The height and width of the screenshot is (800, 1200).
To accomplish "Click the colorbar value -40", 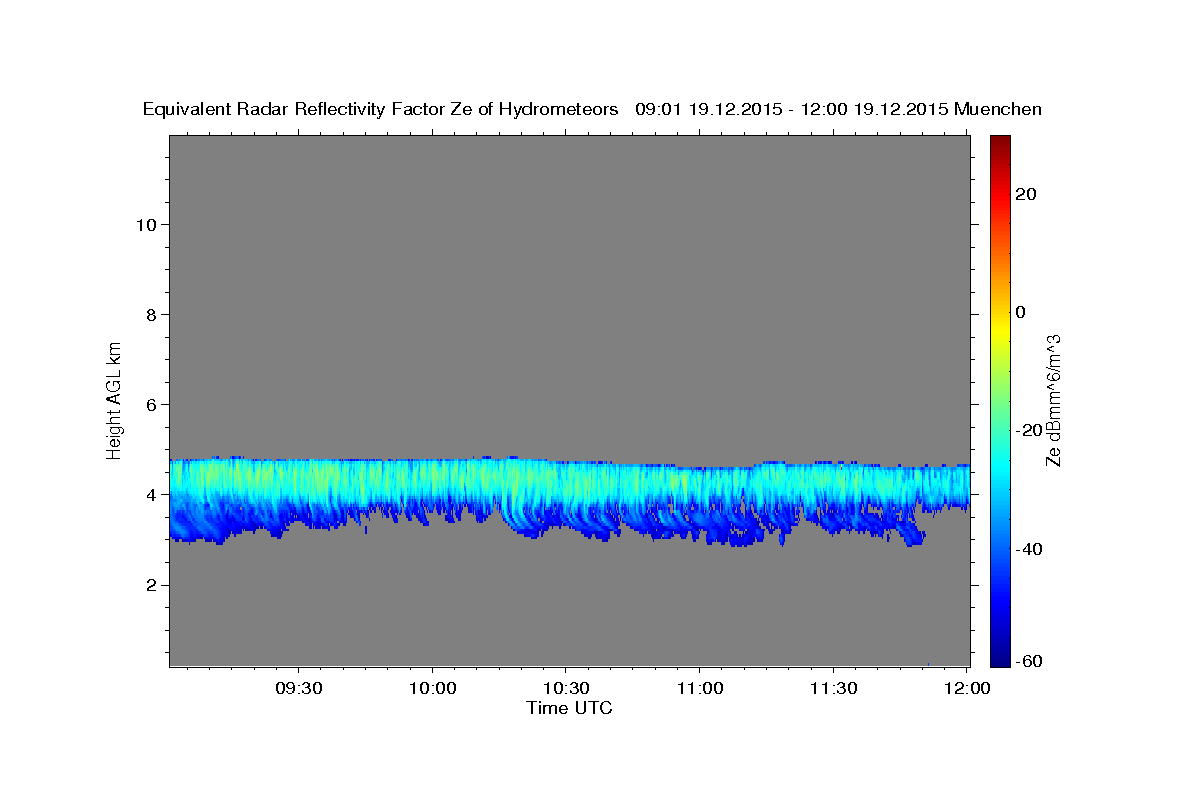I will 1031,549.
